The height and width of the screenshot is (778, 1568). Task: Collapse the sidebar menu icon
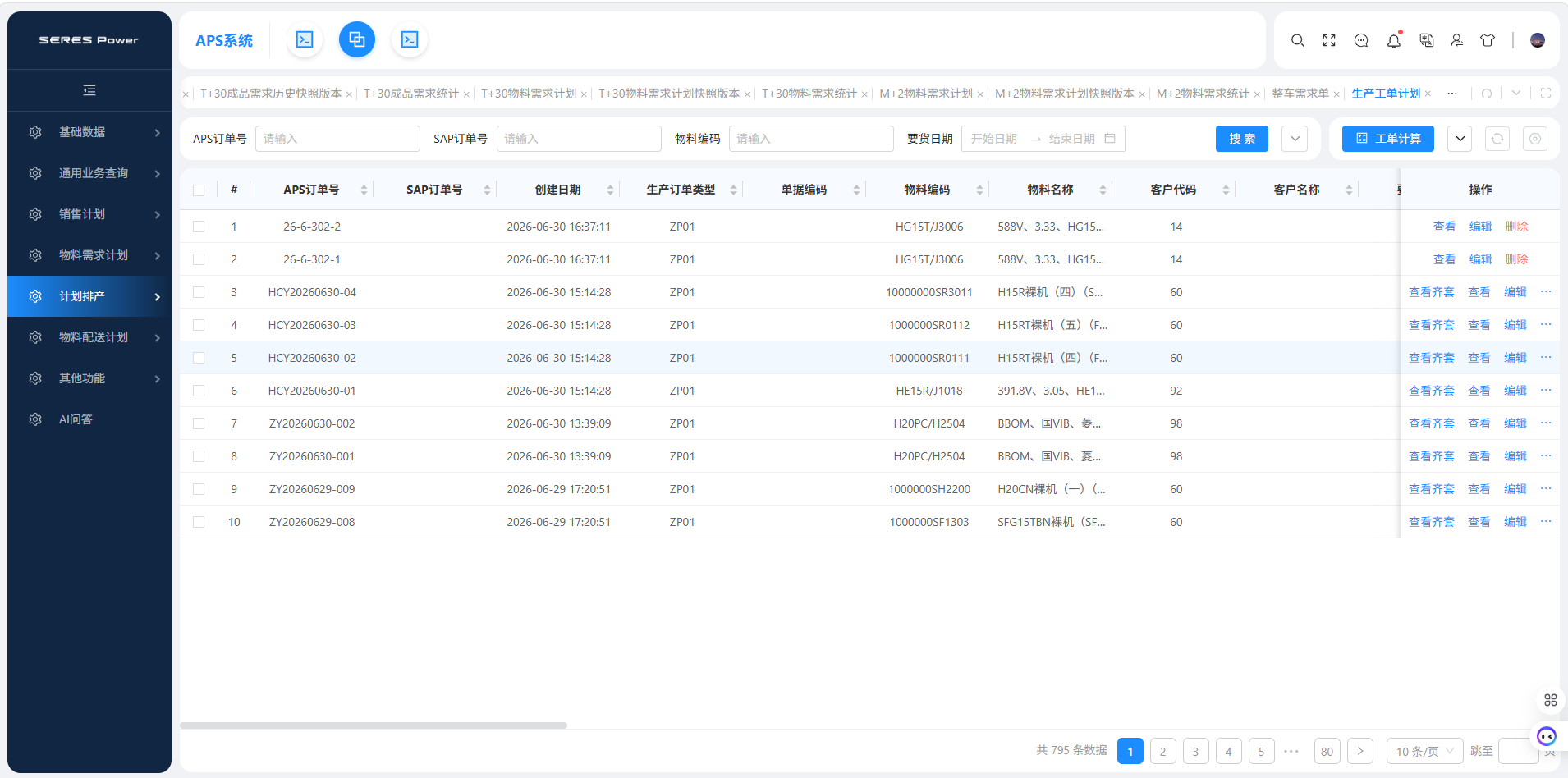point(89,90)
